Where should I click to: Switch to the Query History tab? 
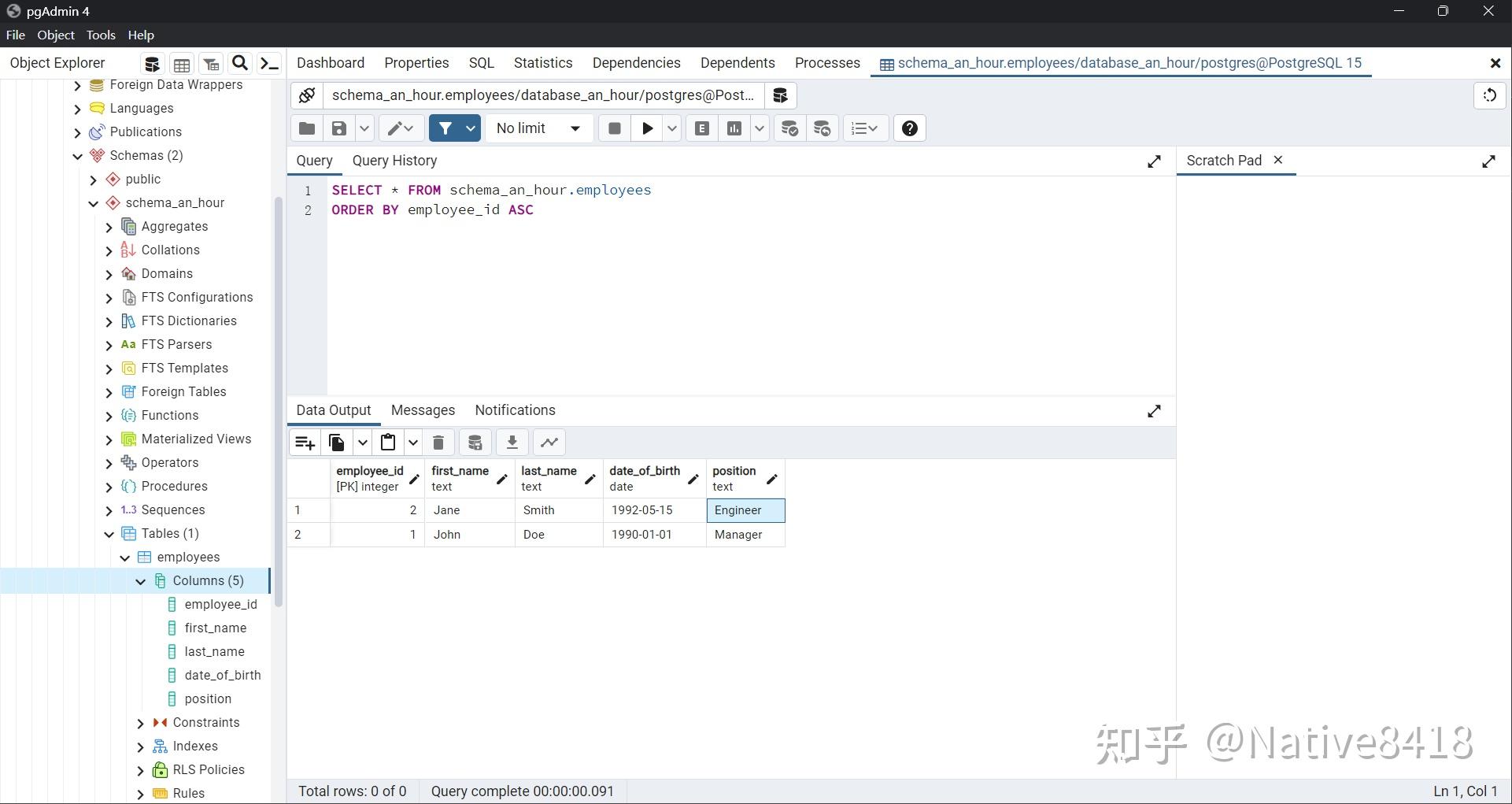(x=394, y=161)
